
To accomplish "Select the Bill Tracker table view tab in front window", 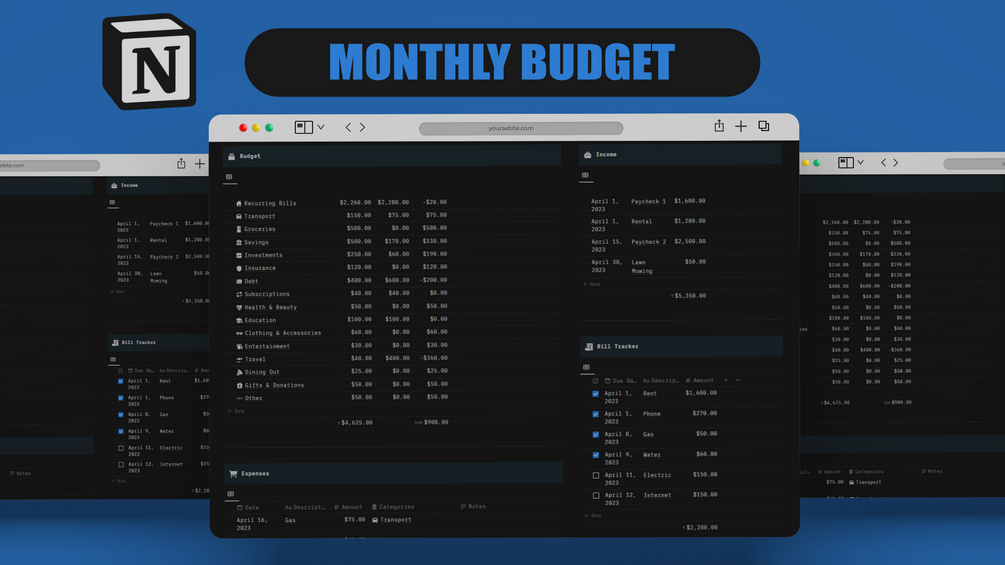I will tap(586, 368).
